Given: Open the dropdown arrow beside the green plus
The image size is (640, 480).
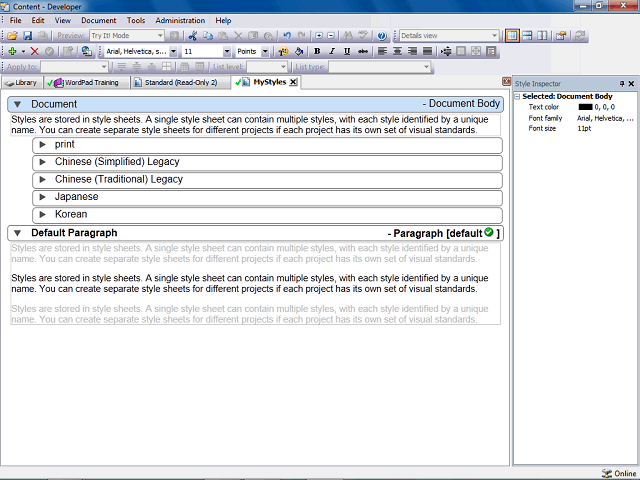Looking at the screenshot, I should tap(23, 51).
